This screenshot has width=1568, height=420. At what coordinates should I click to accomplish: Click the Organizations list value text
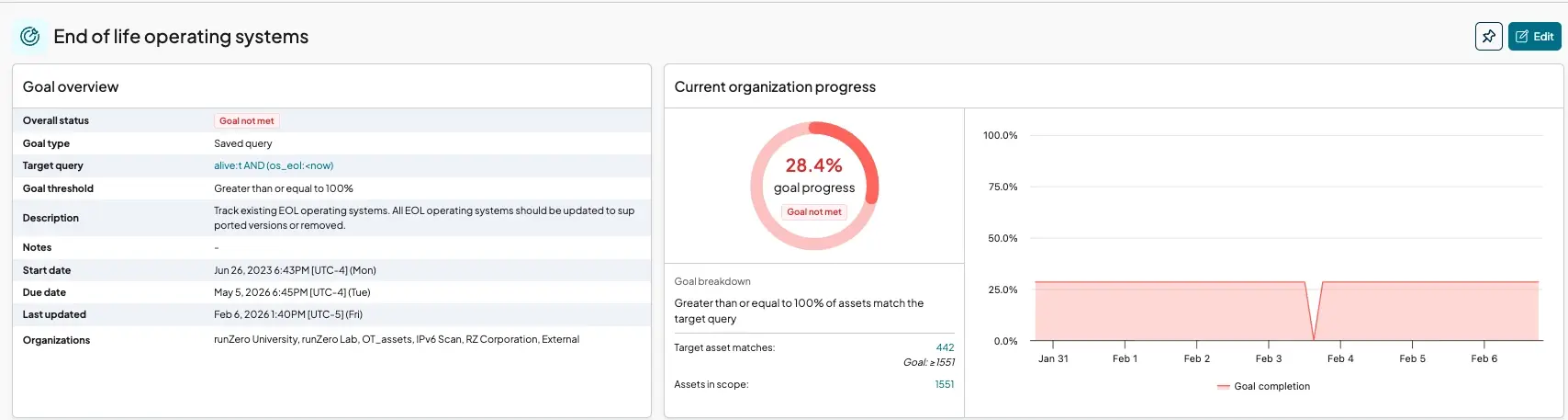click(397, 340)
